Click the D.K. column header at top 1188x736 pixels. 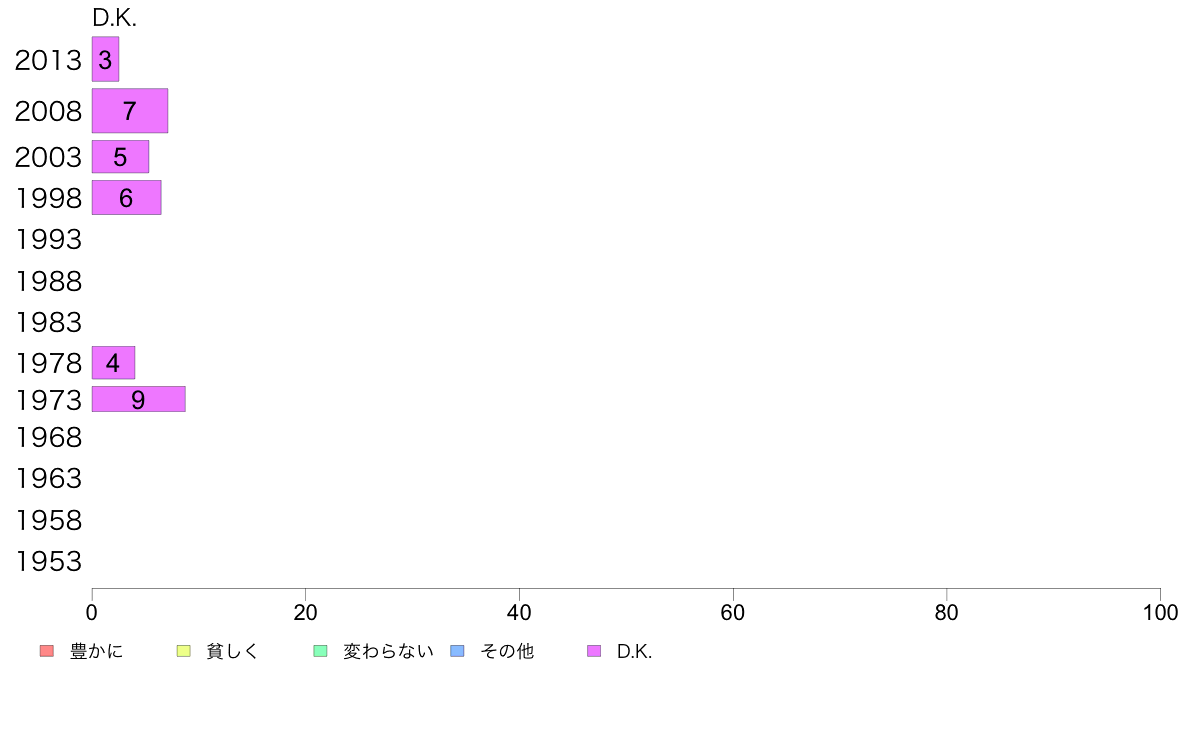[x=114, y=18]
